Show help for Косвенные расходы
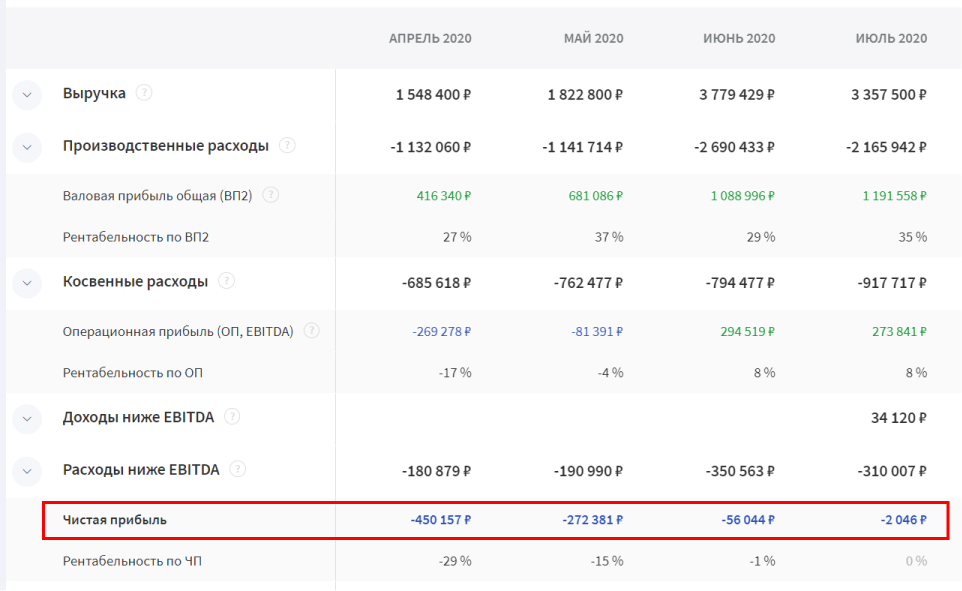Image resolution: width=962 pixels, height=591 pixels. click(x=226, y=282)
